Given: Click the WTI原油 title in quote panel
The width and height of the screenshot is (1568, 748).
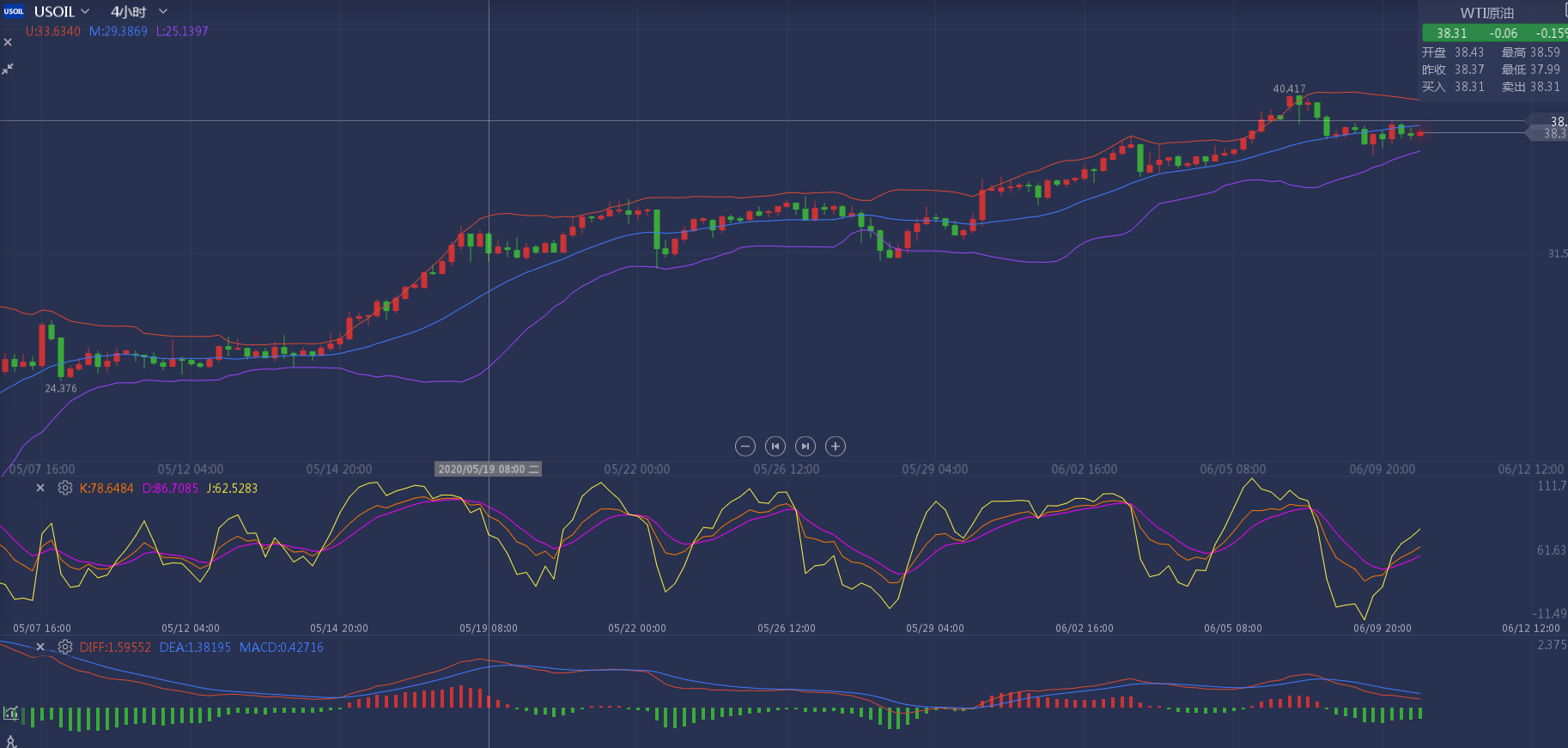Looking at the screenshot, I should [1486, 13].
